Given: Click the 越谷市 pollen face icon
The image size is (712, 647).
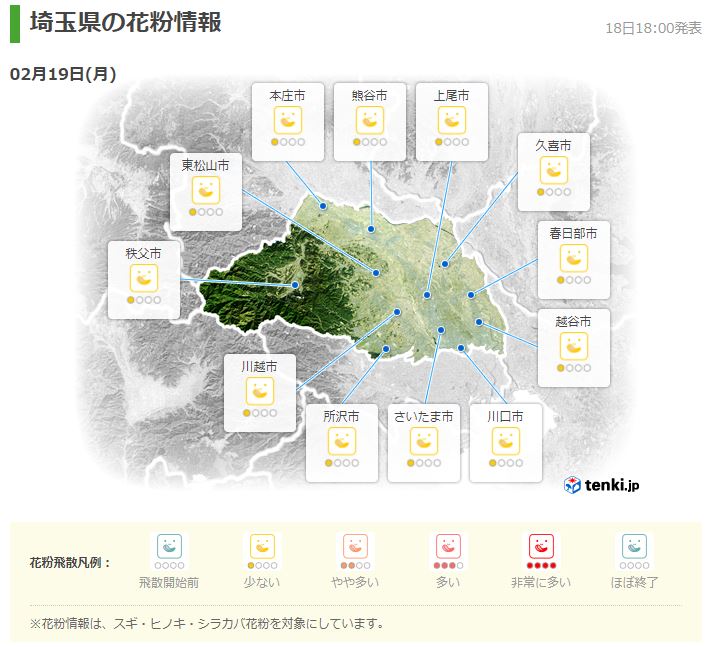Looking at the screenshot, I should click(x=574, y=346).
